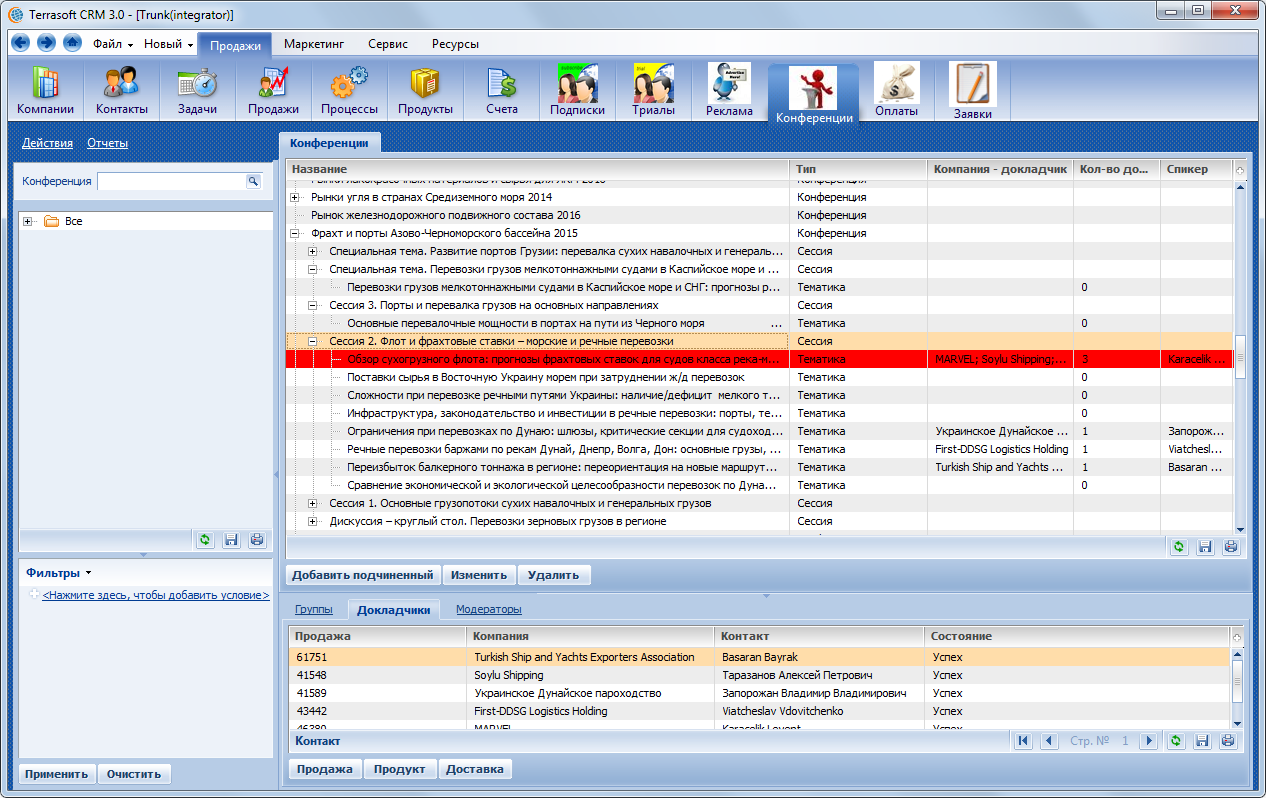1266x798 pixels.
Task: Save the left folder tree panel
Action: click(x=231, y=540)
